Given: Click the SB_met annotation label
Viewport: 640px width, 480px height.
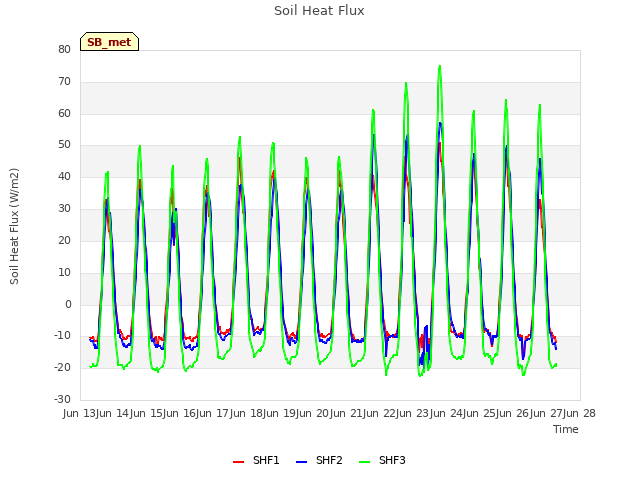Looking at the screenshot, I should click(109, 42).
